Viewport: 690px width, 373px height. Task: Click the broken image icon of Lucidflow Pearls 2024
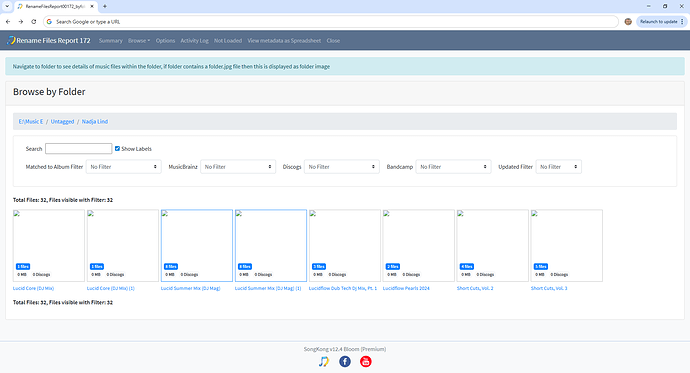click(x=386, y=214)
